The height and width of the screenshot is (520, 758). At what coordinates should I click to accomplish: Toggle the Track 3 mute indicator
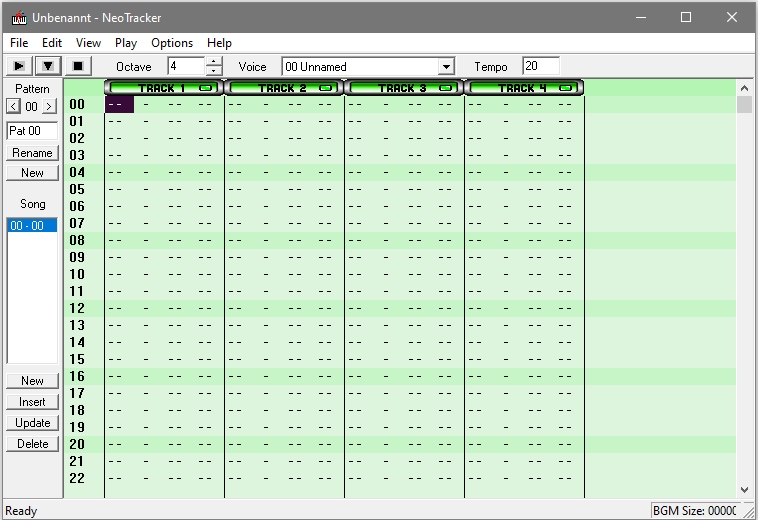click(446, 88)
